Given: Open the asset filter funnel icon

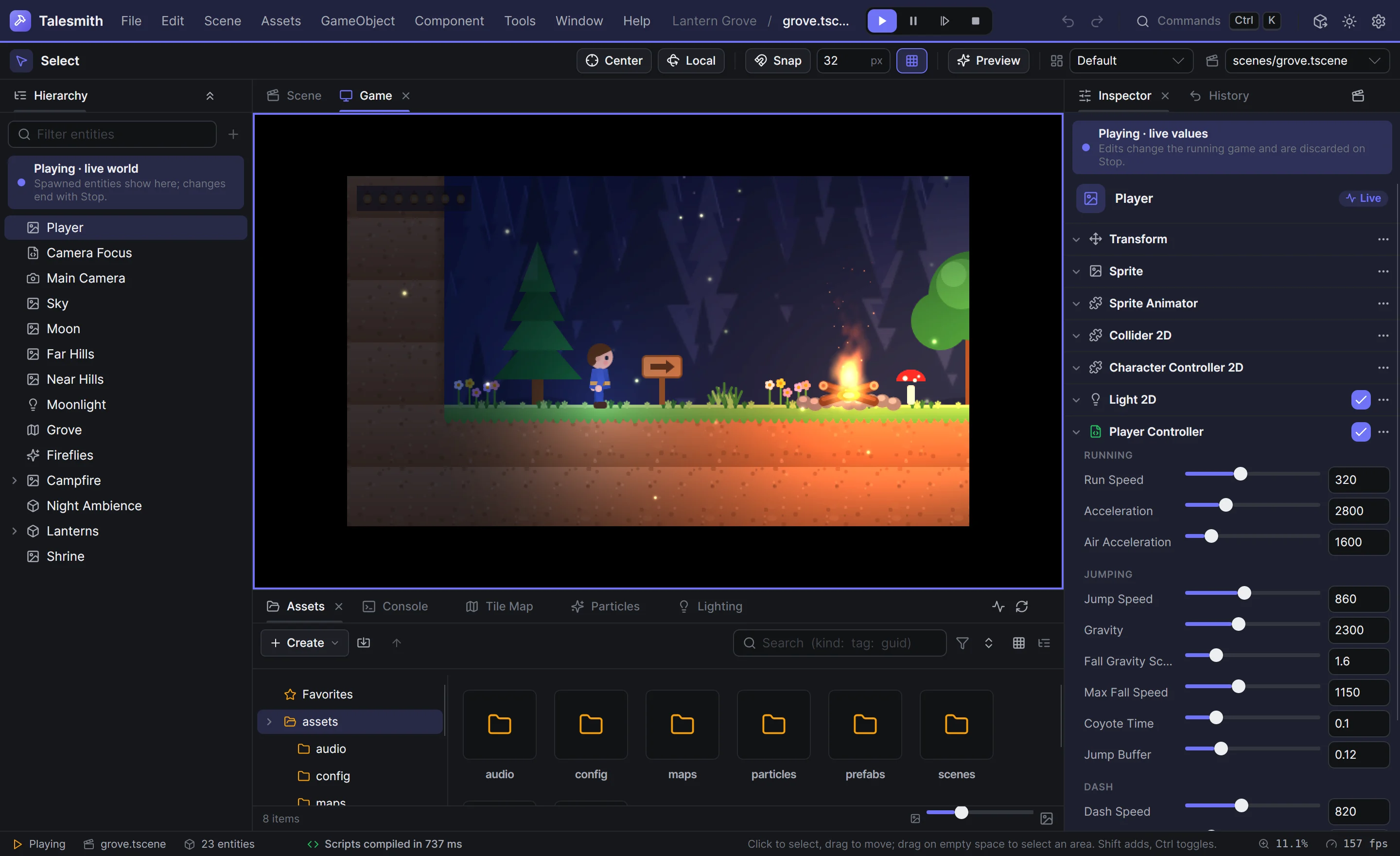Looking at the screenshot, I should pyautogui.click(x=962, y=643).
